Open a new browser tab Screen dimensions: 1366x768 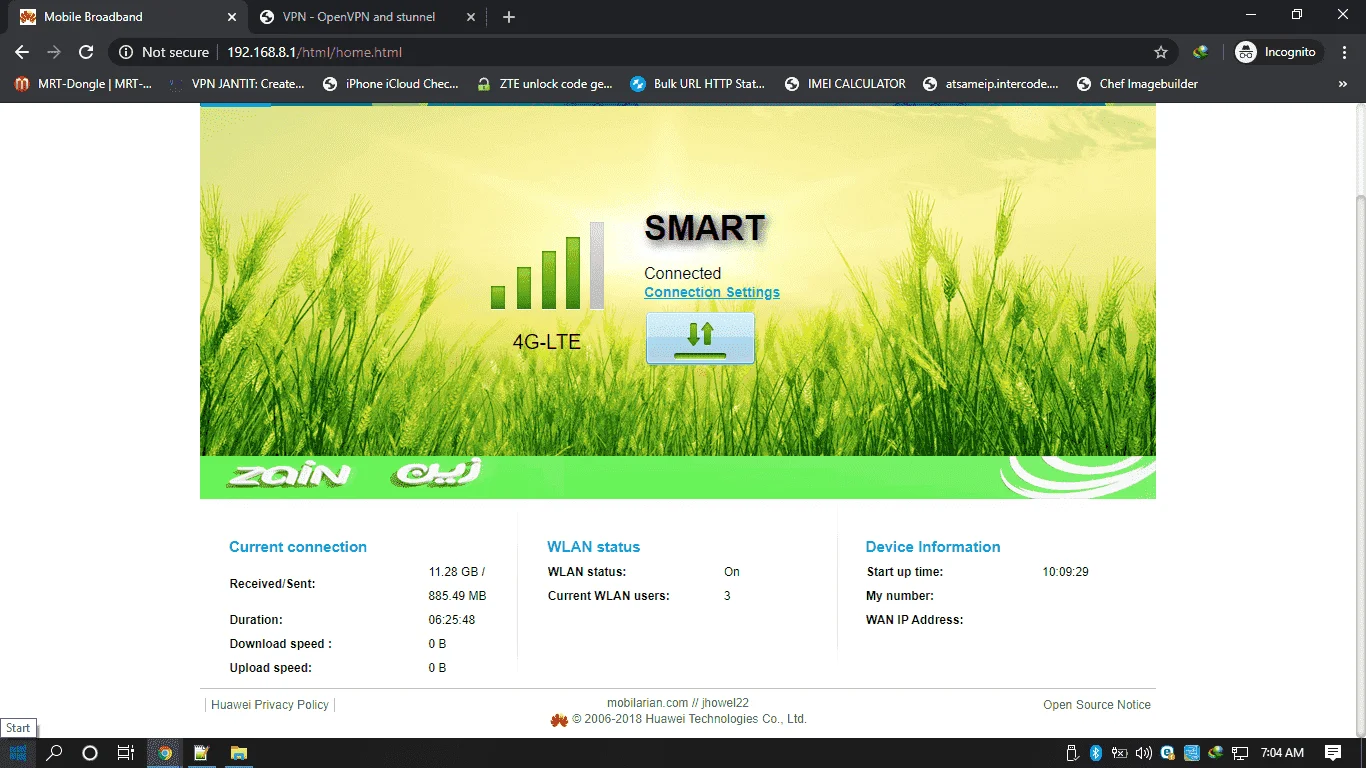pos(509,17)
